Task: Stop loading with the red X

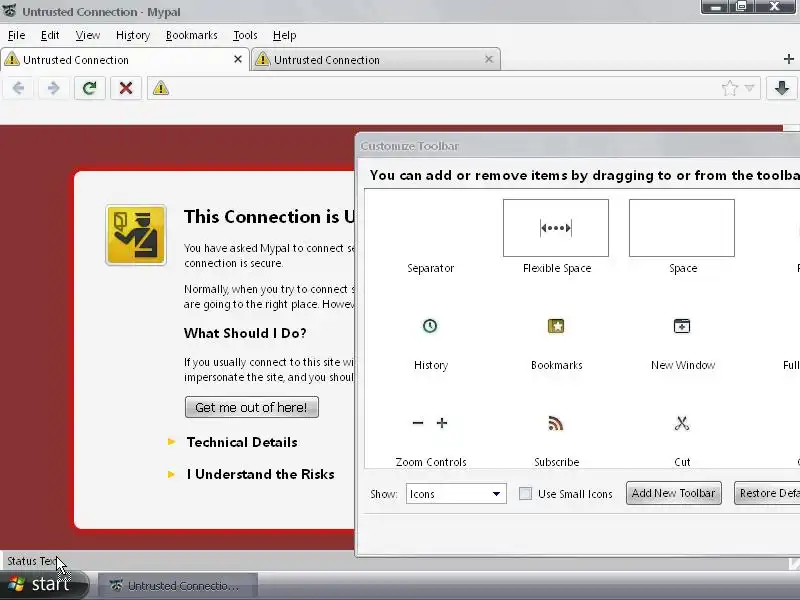Action: coord(126,88)
